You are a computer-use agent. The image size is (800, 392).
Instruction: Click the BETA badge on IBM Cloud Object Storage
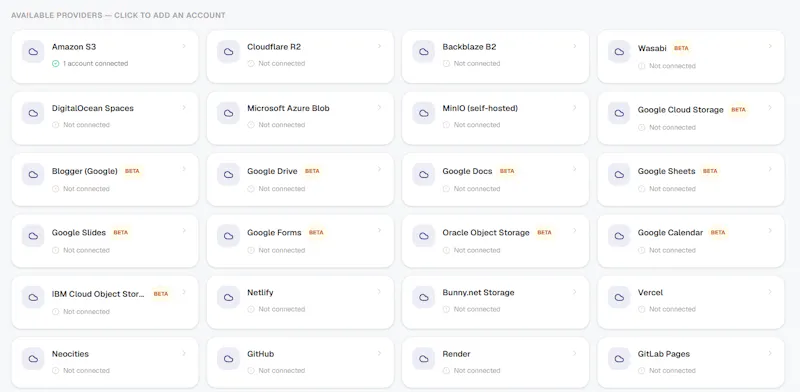click(161, 294)
